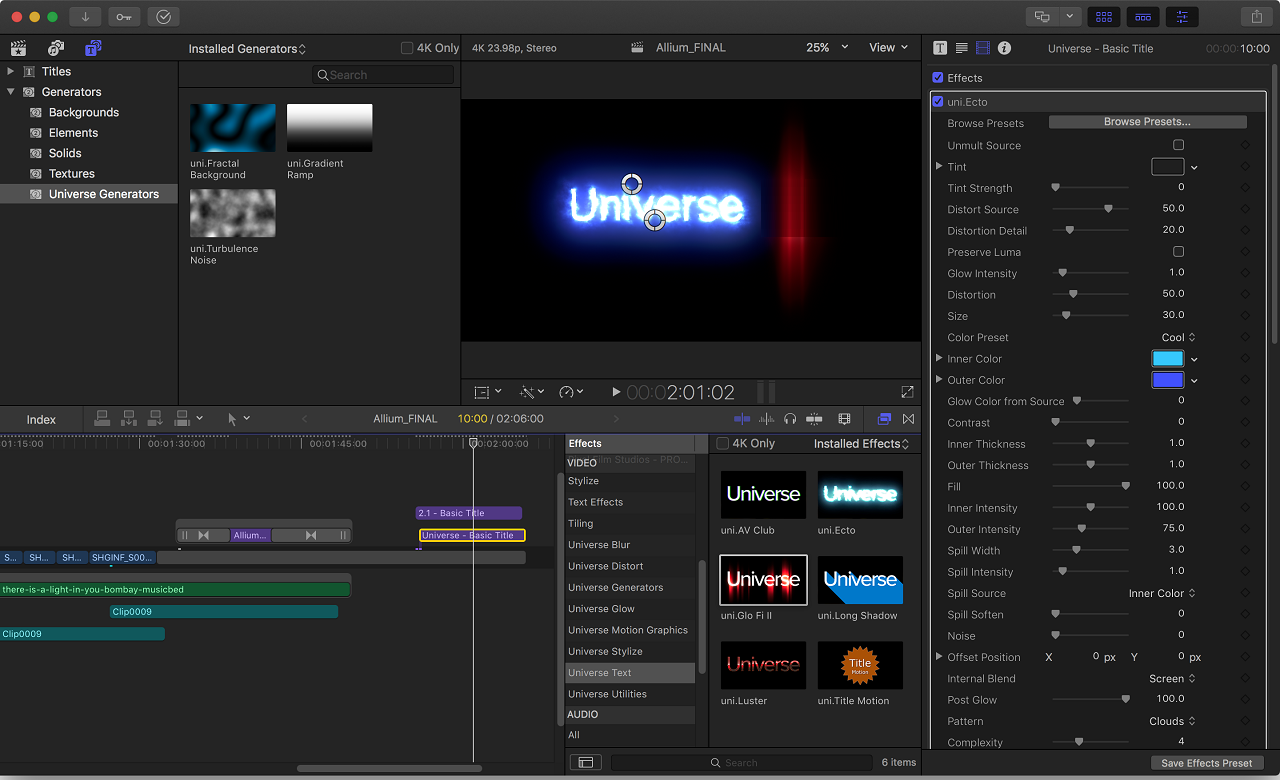Open Background Tasks checkmark icon

tap(164, 17)
